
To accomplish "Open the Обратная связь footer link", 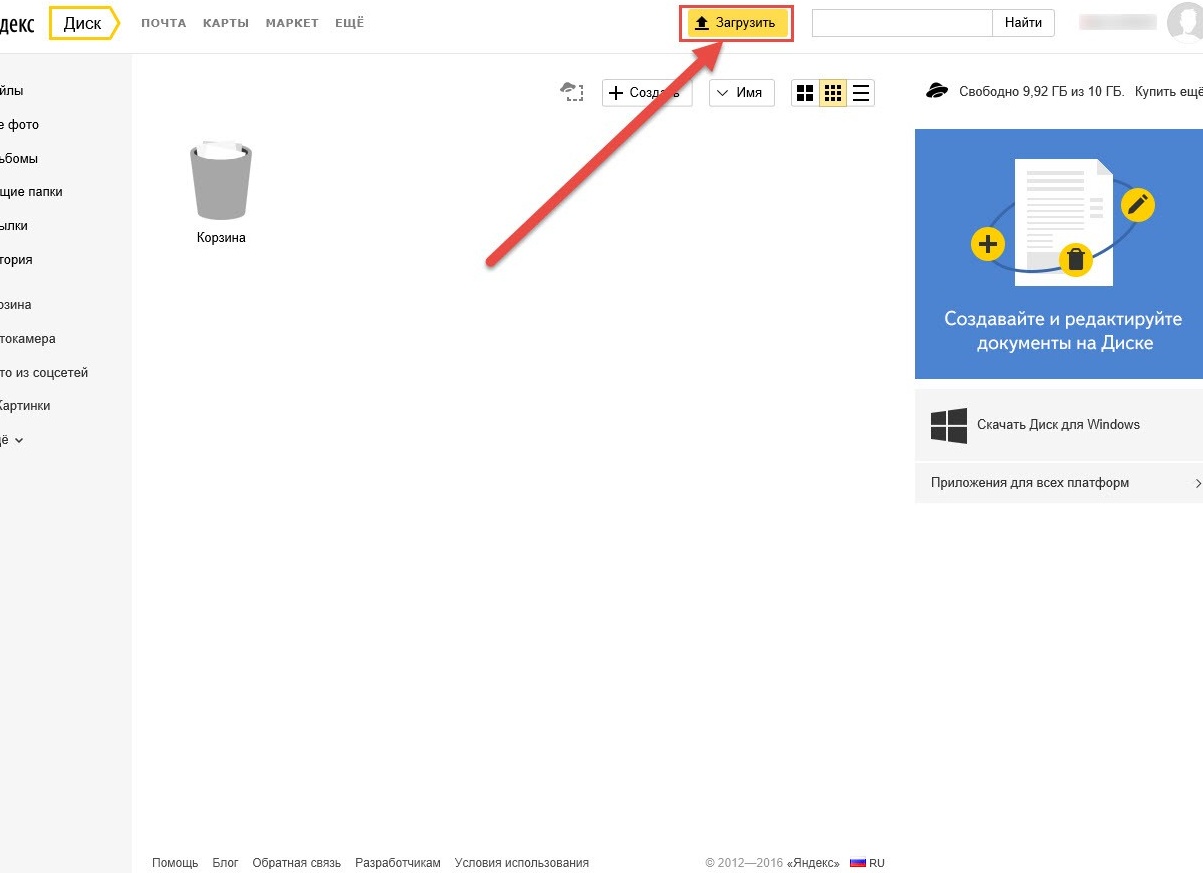I will 297,863.
